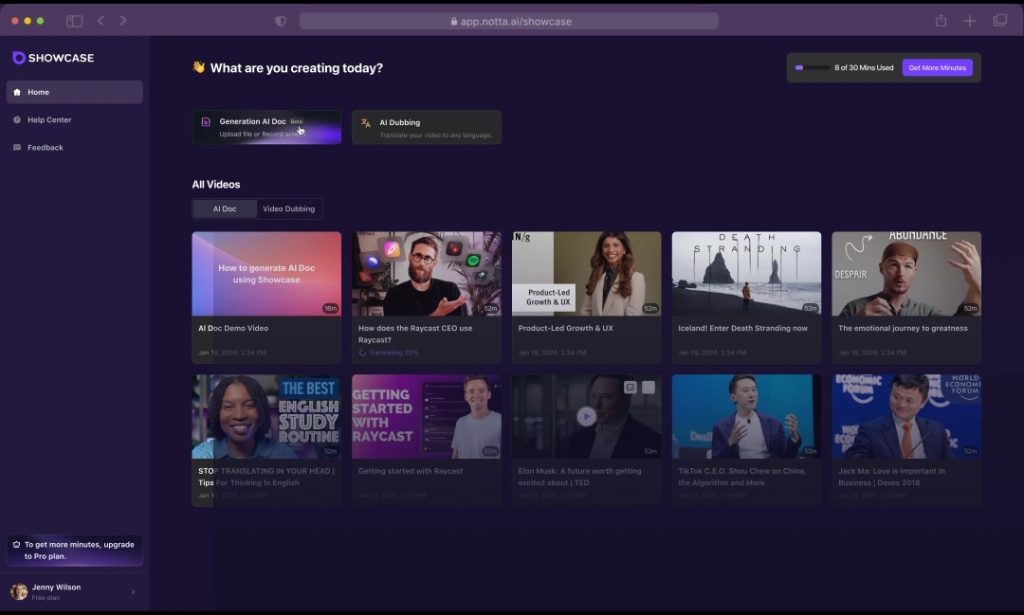Expand the Jenny Wilson account menu
Screen dimensions: 1024x615
click(x=134, y=592)
